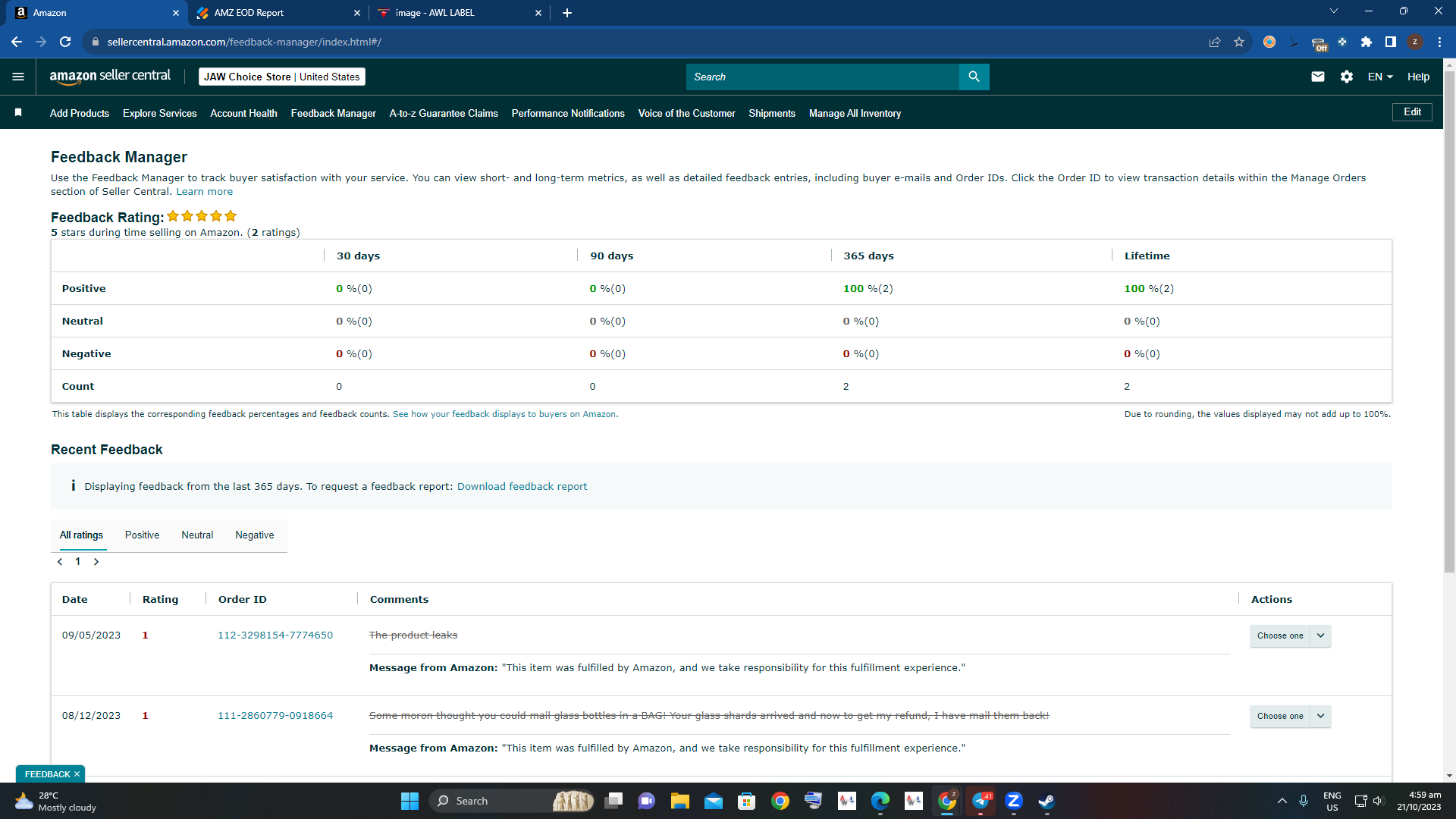Image resolution: width=1456 pixels, height=819 pixels.
Task: Open Microsoft Store from the taskbar
Action: pyautogui.click(x=747, y=801)
